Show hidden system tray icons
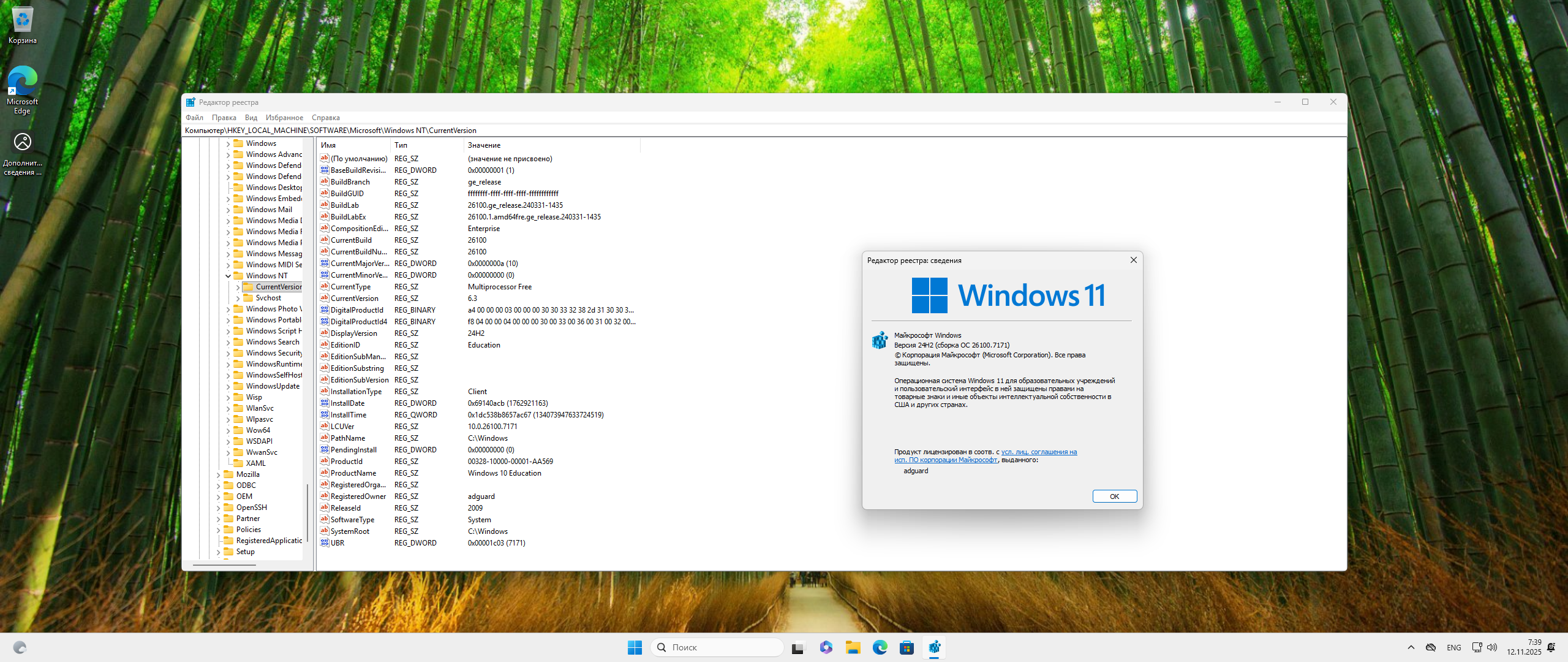1568x662 pixels. coord(1411,647)
